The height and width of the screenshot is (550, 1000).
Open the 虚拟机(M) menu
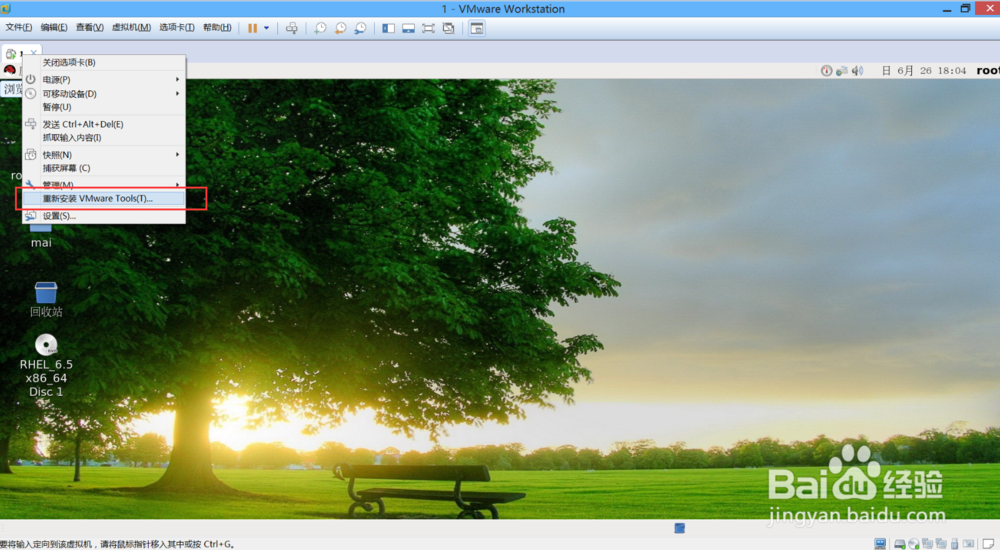pos(131,27)
